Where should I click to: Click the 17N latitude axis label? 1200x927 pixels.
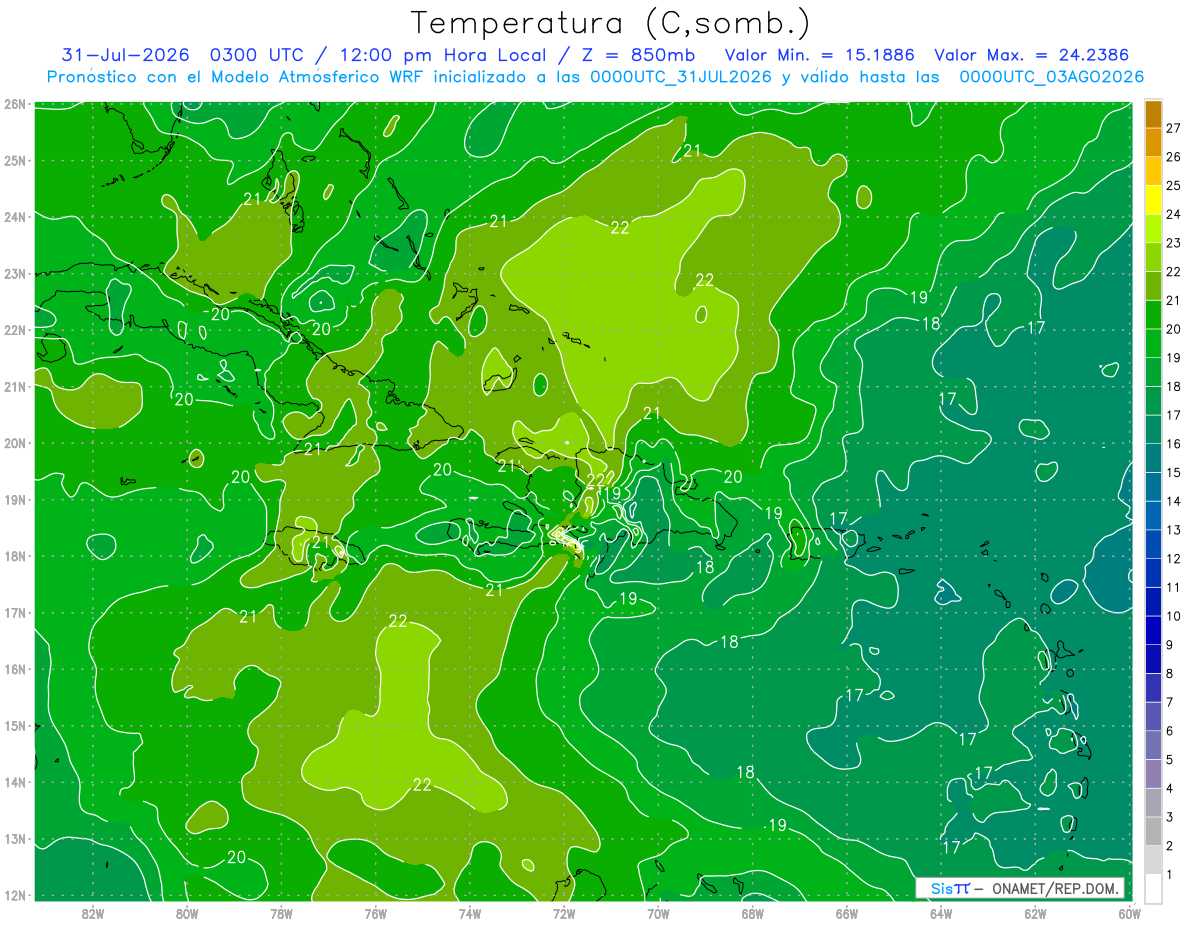(15, 612)
